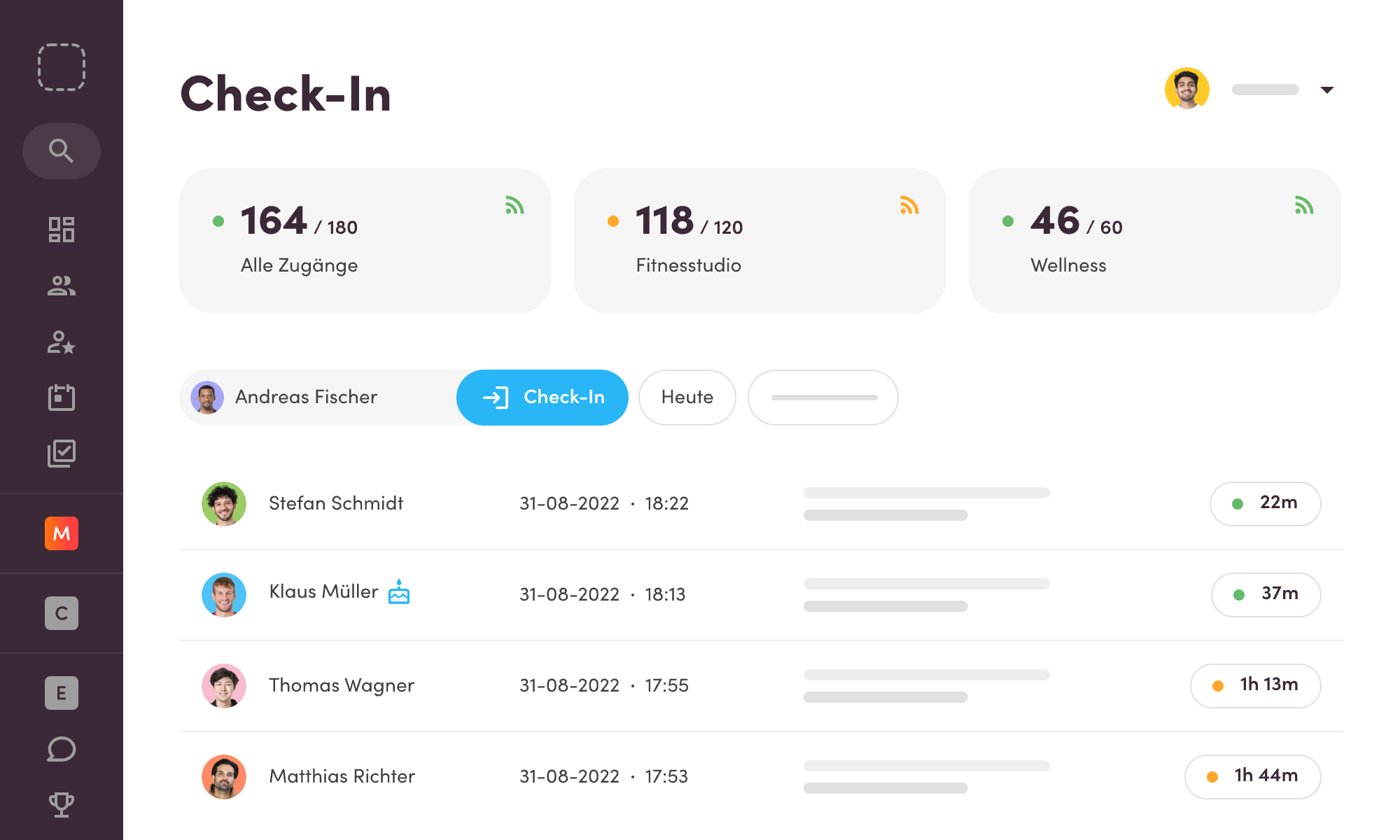Select the tasks checklist sidebar icon
Viewport: 1400px width, 840px height.
click(62, 453)
